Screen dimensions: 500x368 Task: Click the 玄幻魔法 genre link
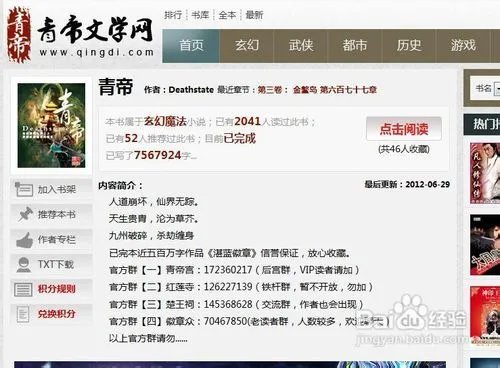point(165,122)
